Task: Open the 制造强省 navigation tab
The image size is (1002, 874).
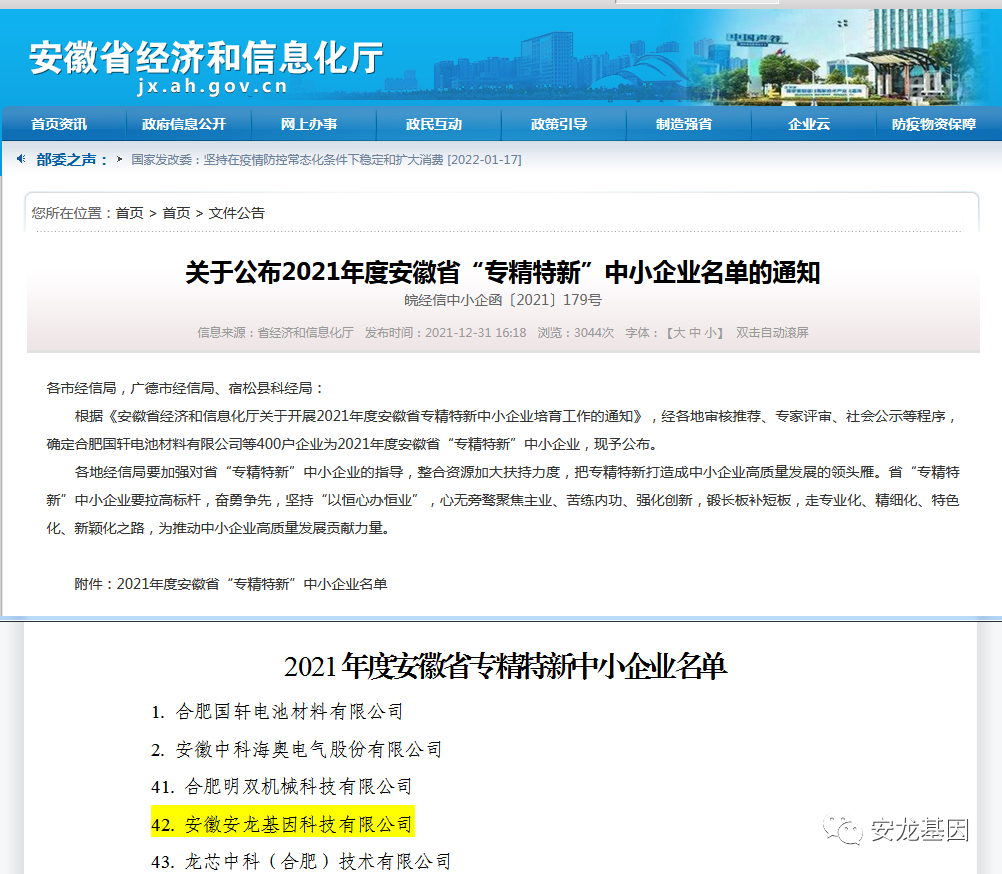Action: (684, 124)
